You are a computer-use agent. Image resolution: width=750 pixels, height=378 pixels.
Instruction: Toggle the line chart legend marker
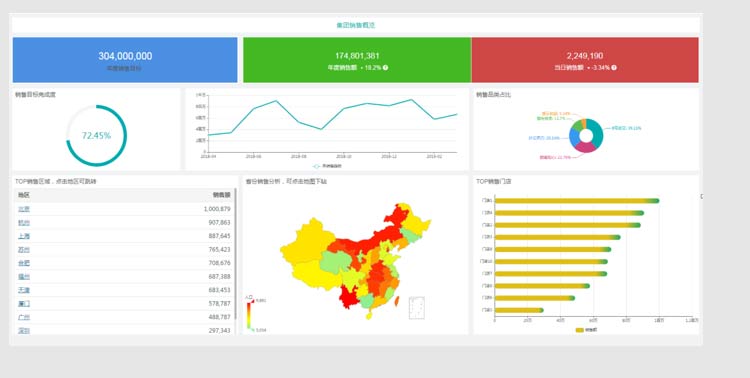click(316, 167)
